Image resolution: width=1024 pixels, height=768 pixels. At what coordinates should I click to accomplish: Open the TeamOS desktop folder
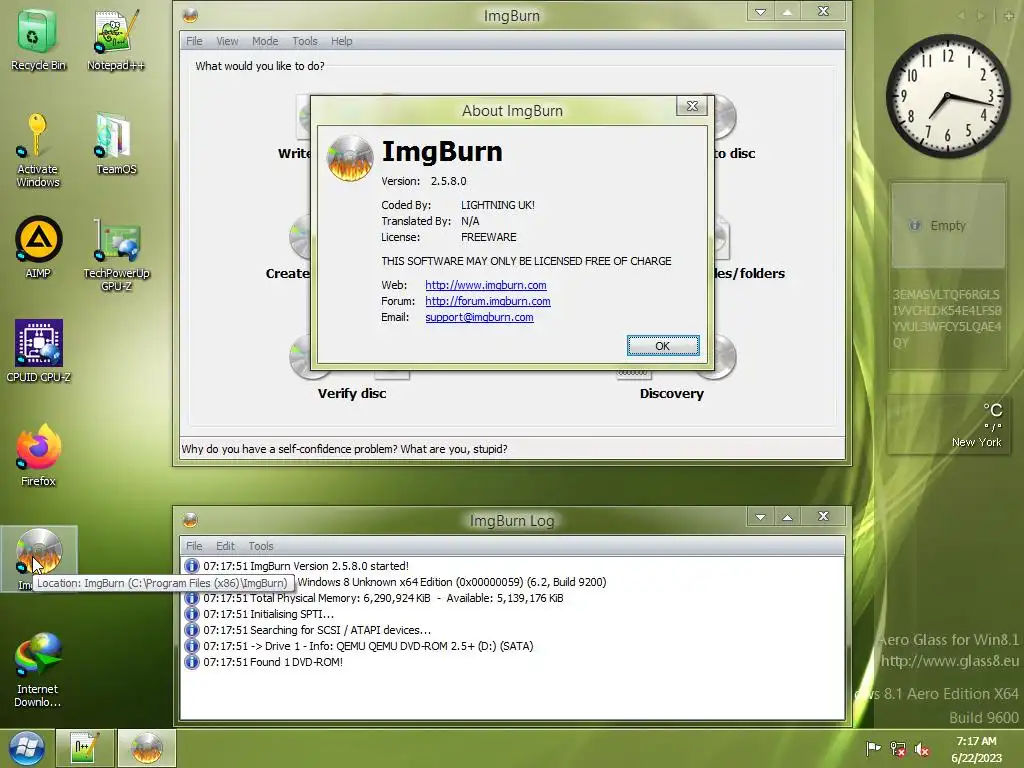click(x=116, y=142)
